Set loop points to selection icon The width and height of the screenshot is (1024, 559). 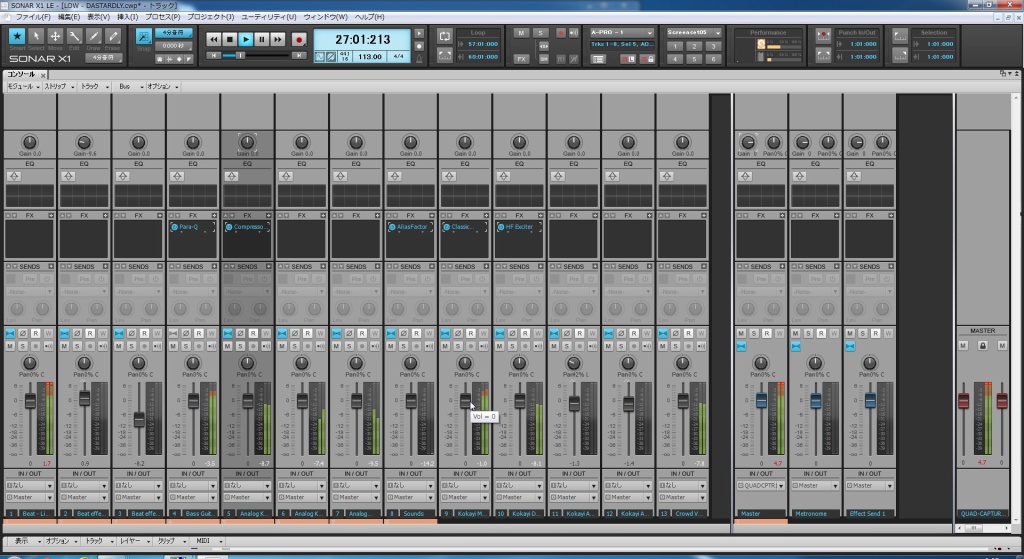[445, 56]
